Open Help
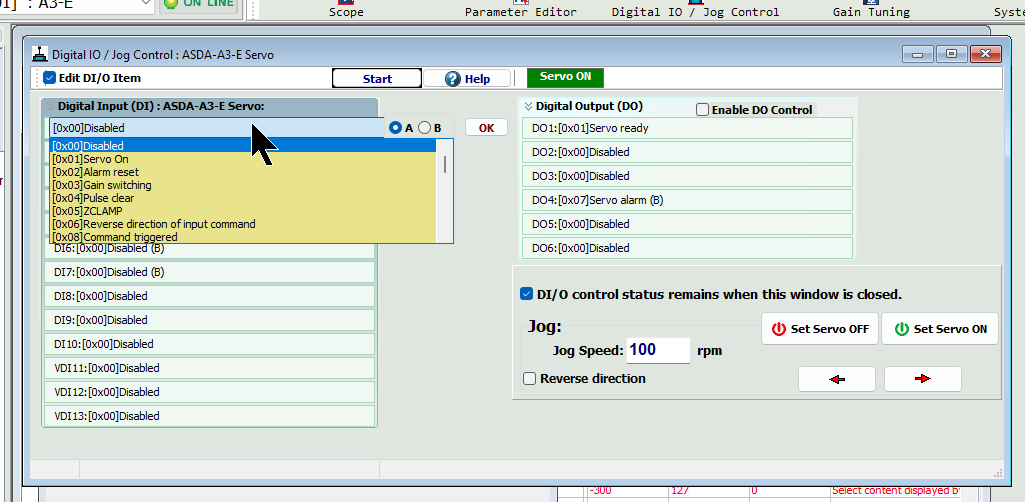1025x502 pixels. point(467,78)
